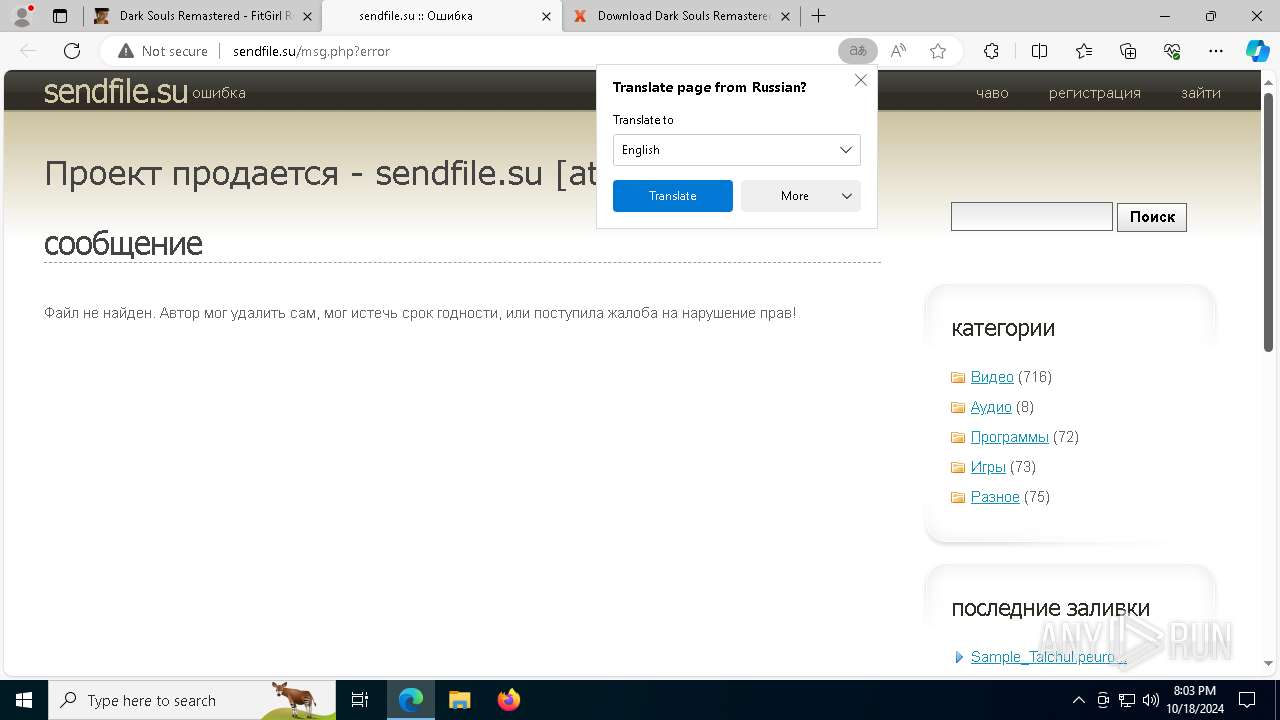Viewport: 1280px width, 720px height.
Task: Expand the More options dropdown
Action: point(801,196)
